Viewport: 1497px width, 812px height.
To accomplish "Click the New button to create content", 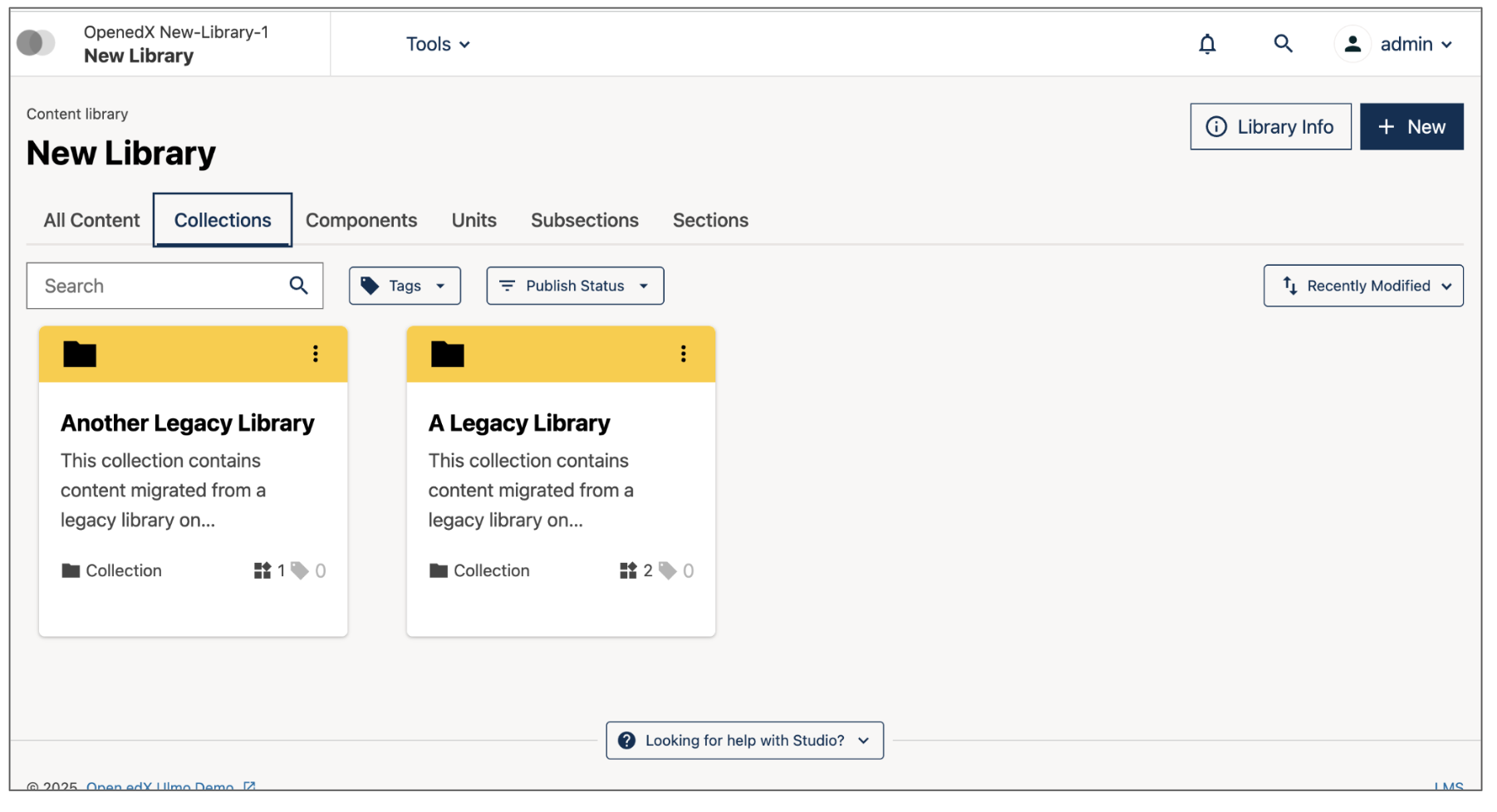I will (1411, 126).
